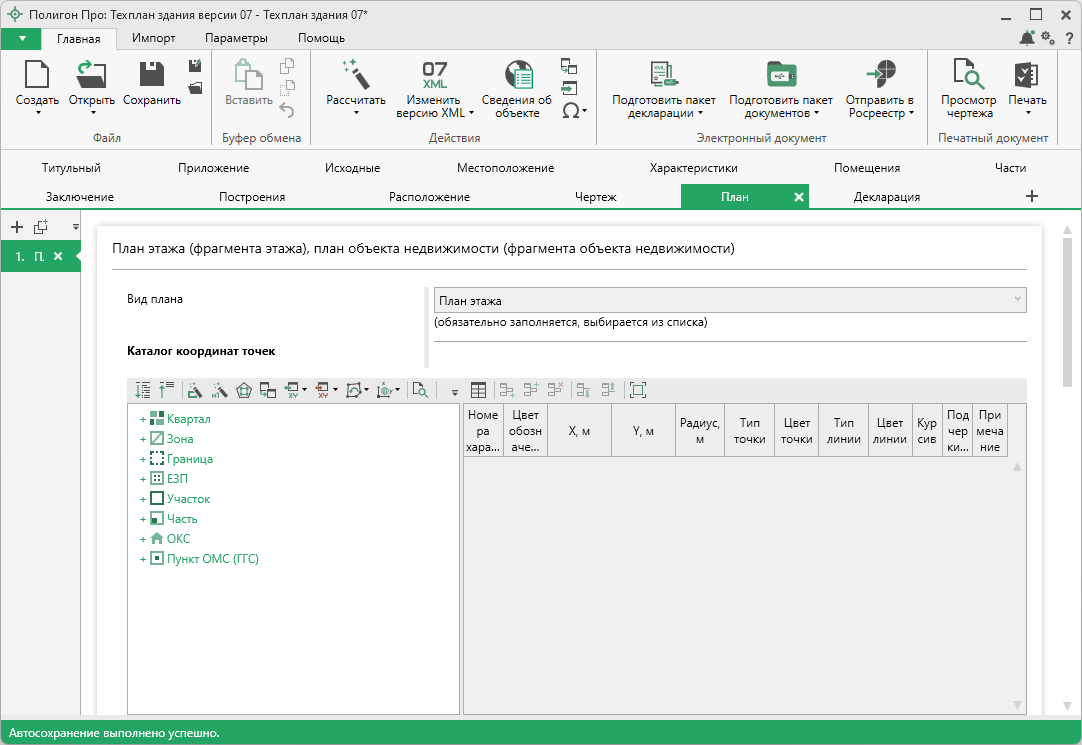
Task: Click the Отправить в Росреестр icon
Action: pos(880,76)
